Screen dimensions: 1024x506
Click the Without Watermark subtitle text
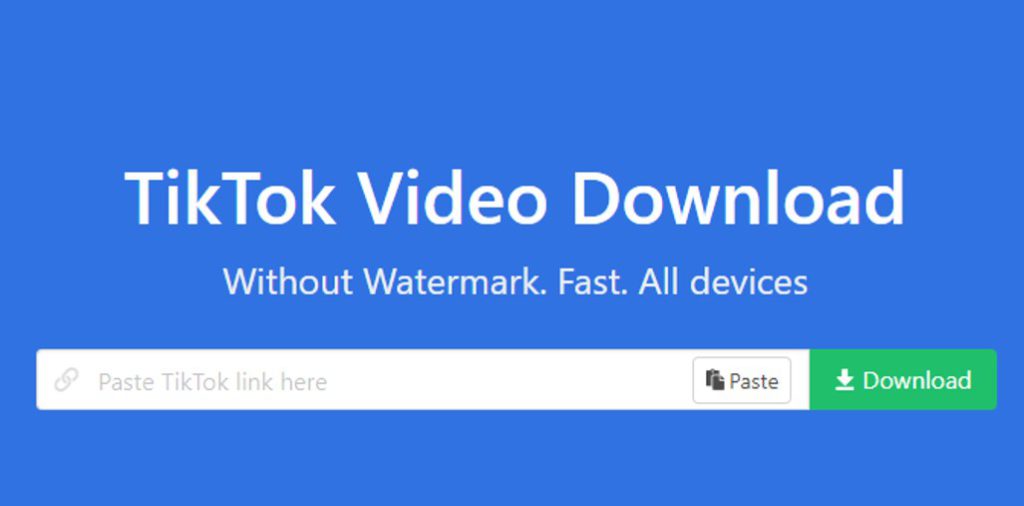[x=515, y=282]
